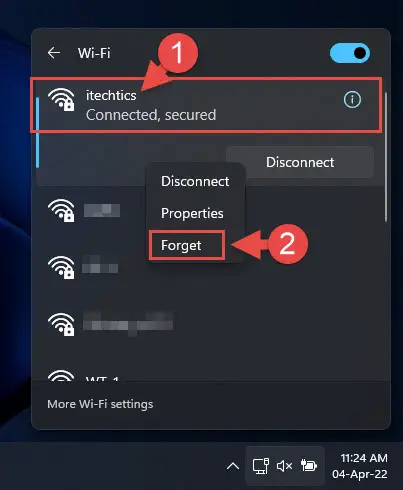Screen dimensions: 403x490
Task: Click the itechtics Wi-Fi signal icon
Action: (x=61, y=100)
